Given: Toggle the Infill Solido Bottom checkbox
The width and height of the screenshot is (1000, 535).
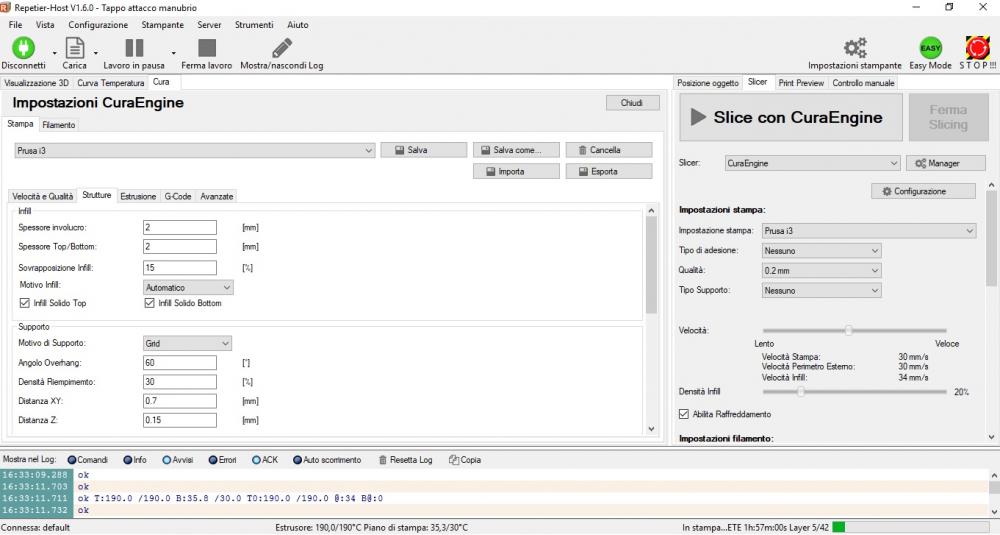Looking at the screenshot, I should [x=150, y=303].
